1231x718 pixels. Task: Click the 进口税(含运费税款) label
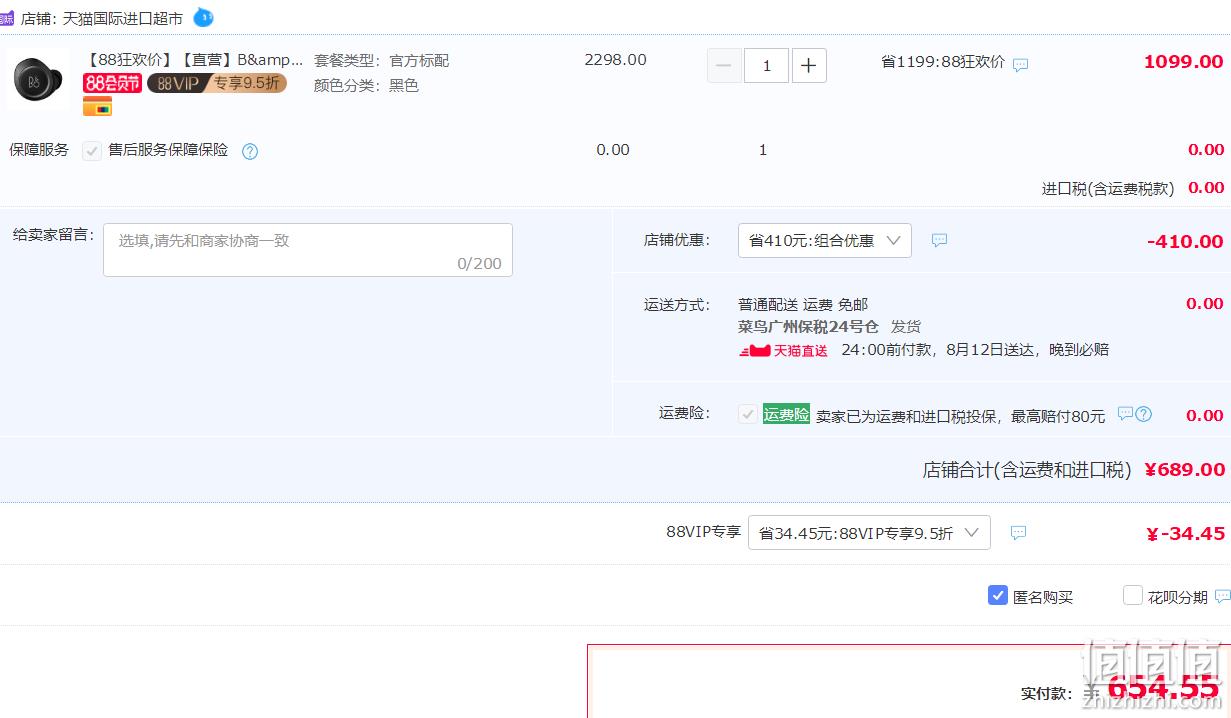(1108, 189)
